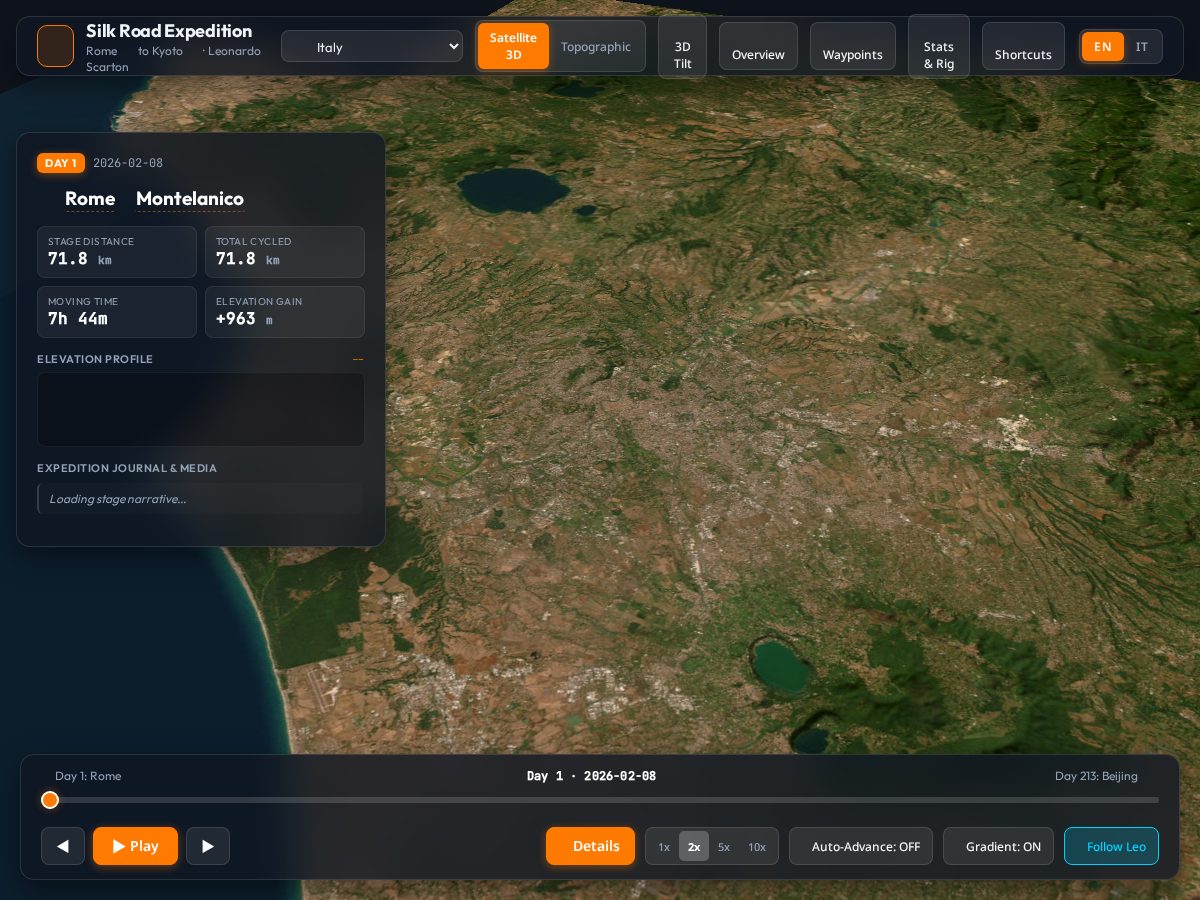Click the DAY 1 badge

click(x=61, y=163)
